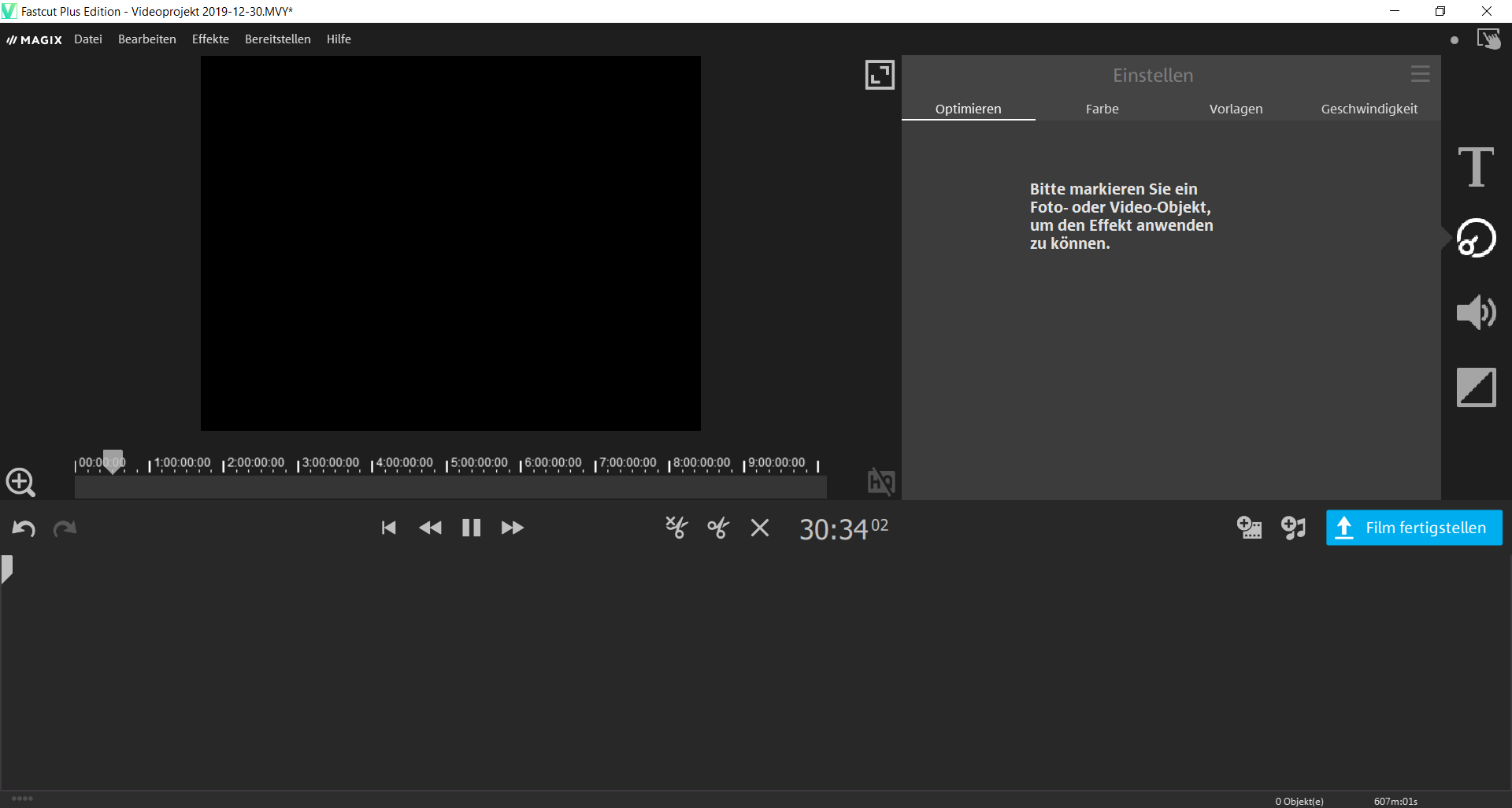The width and height of the screenshot is (1512, 808).
Task: Switch to the Farbe tab
Action: coord(1102,109)
